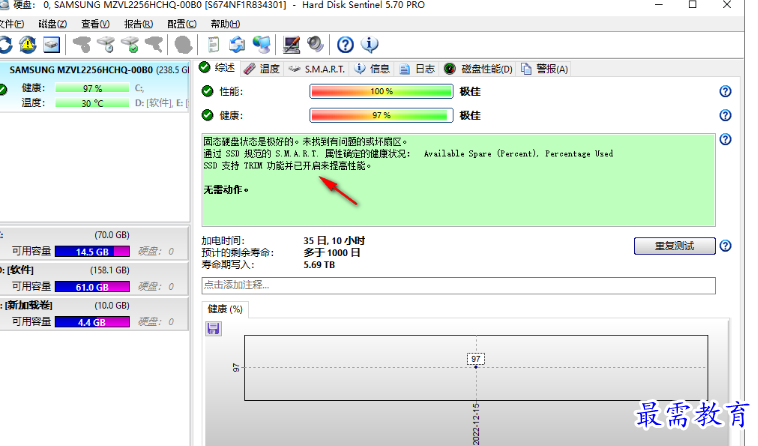Click the blue question mark toolbar icon
The height and width of the screenshot is (446, 758).
[345, 45]
